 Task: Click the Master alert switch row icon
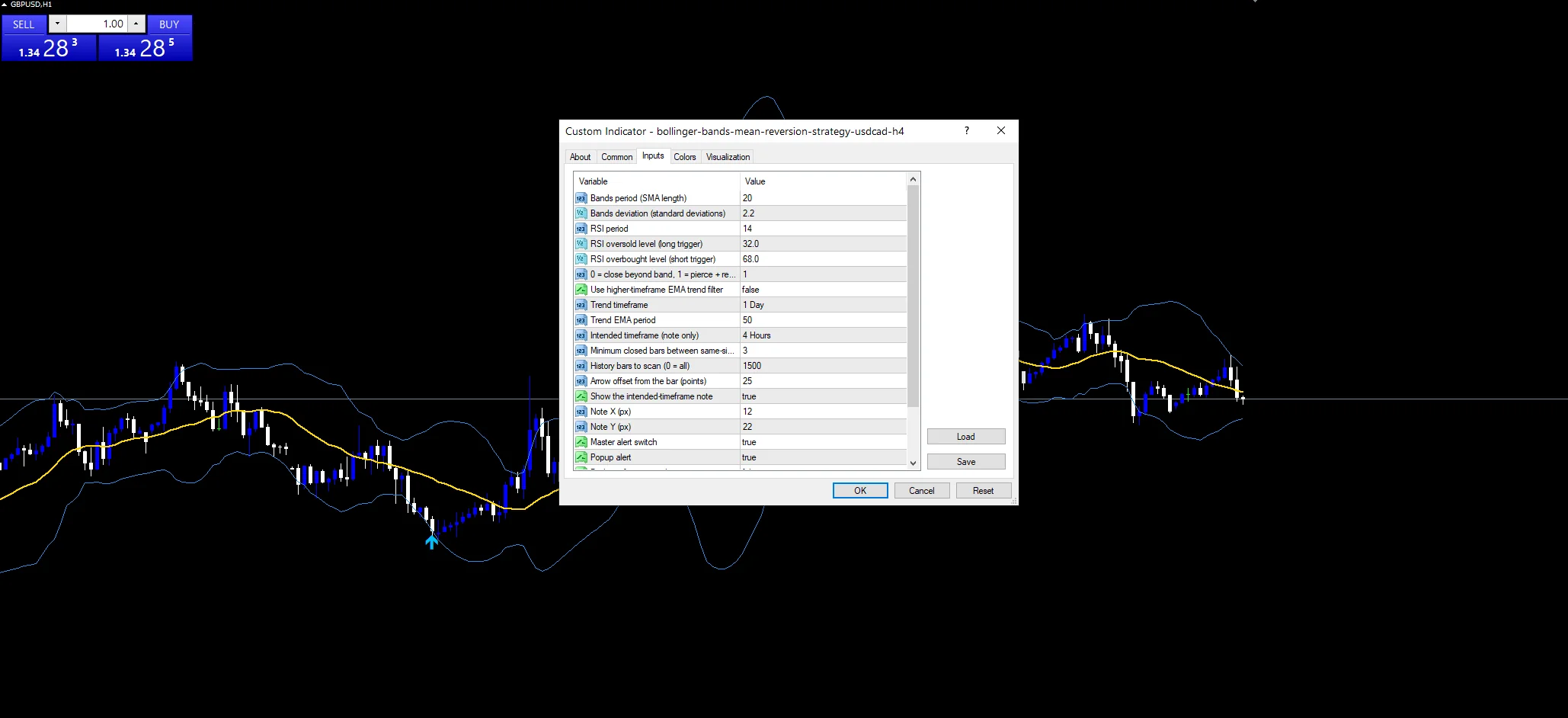pos(581,442)
